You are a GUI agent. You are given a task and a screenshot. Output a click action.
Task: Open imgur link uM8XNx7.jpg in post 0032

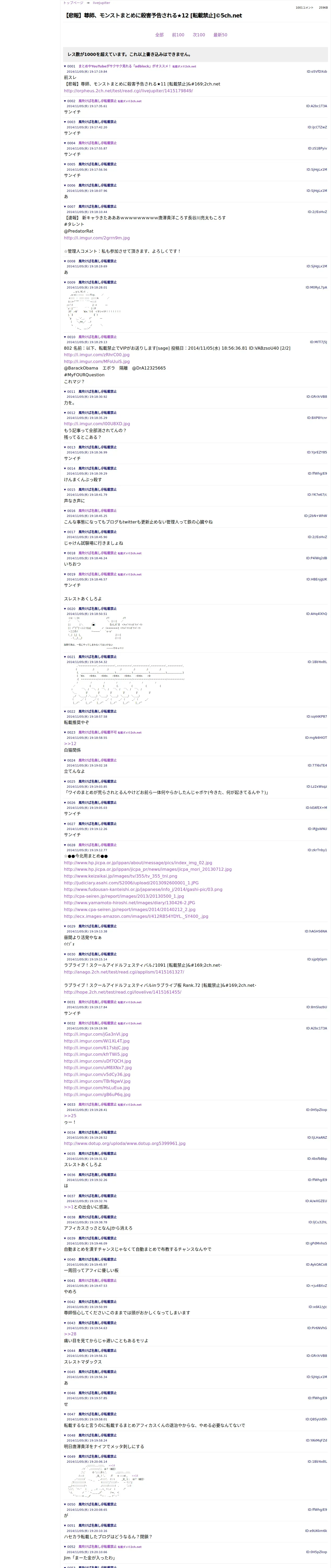[x=98, y=1068]
